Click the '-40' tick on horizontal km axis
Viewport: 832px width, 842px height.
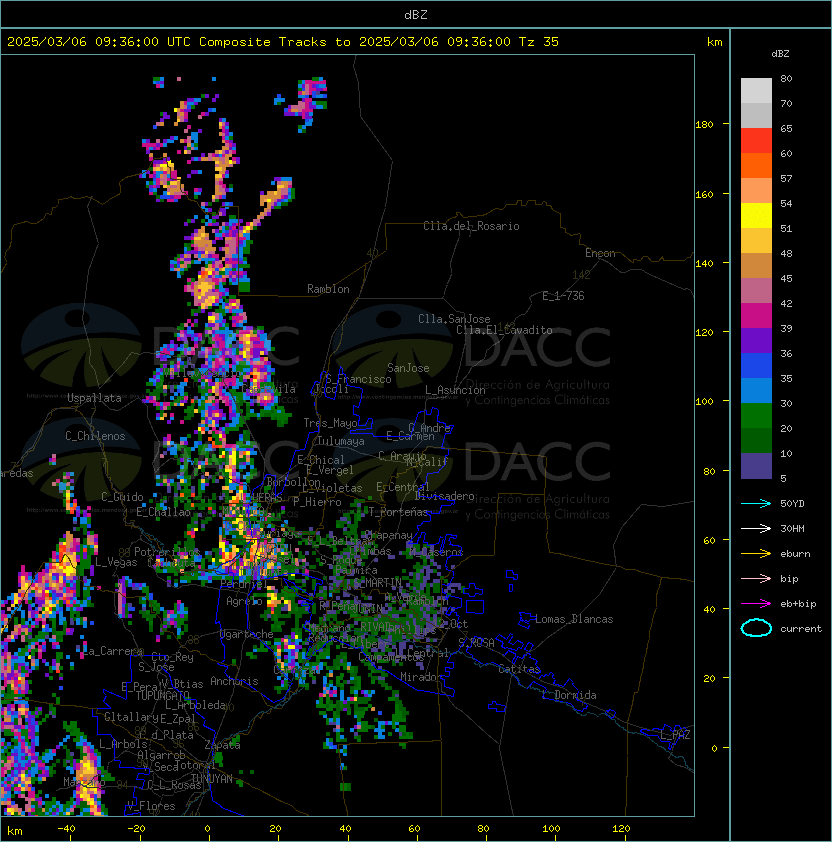[x=66, y=829]
